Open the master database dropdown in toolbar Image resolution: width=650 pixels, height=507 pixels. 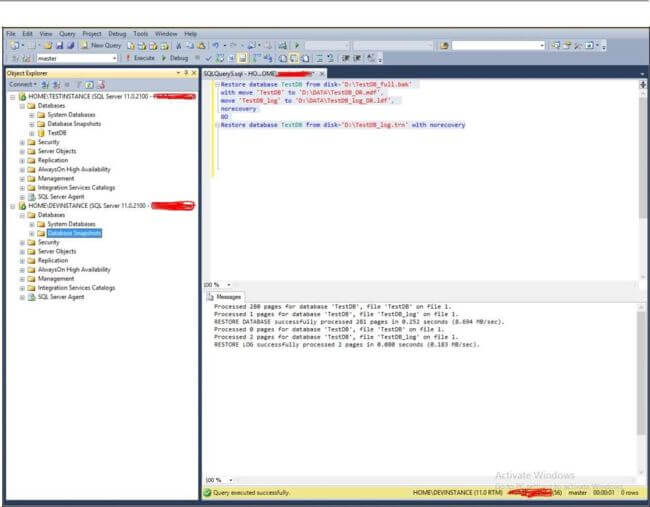point(114,58)
